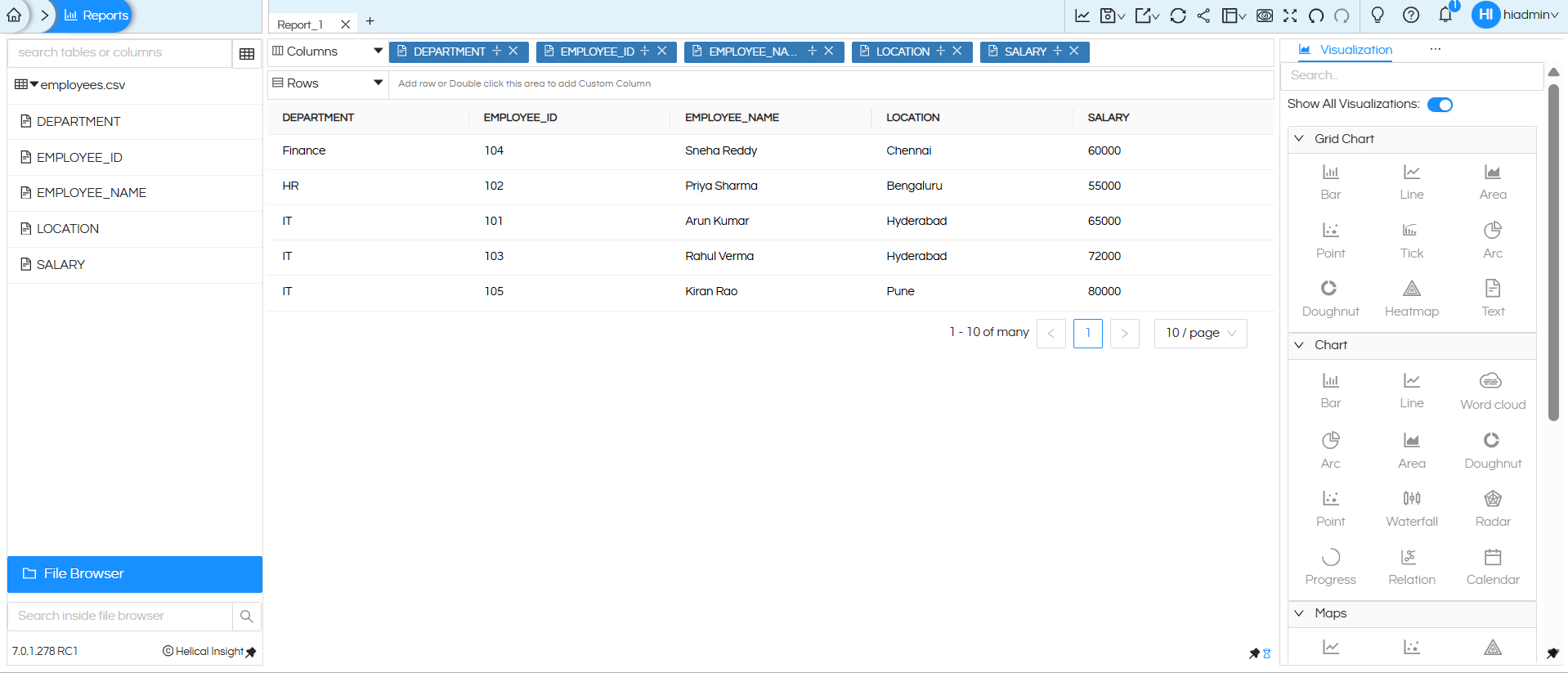Collapse the Maps section
This screenshot has width=1568, height=673.
point(1299,613)
